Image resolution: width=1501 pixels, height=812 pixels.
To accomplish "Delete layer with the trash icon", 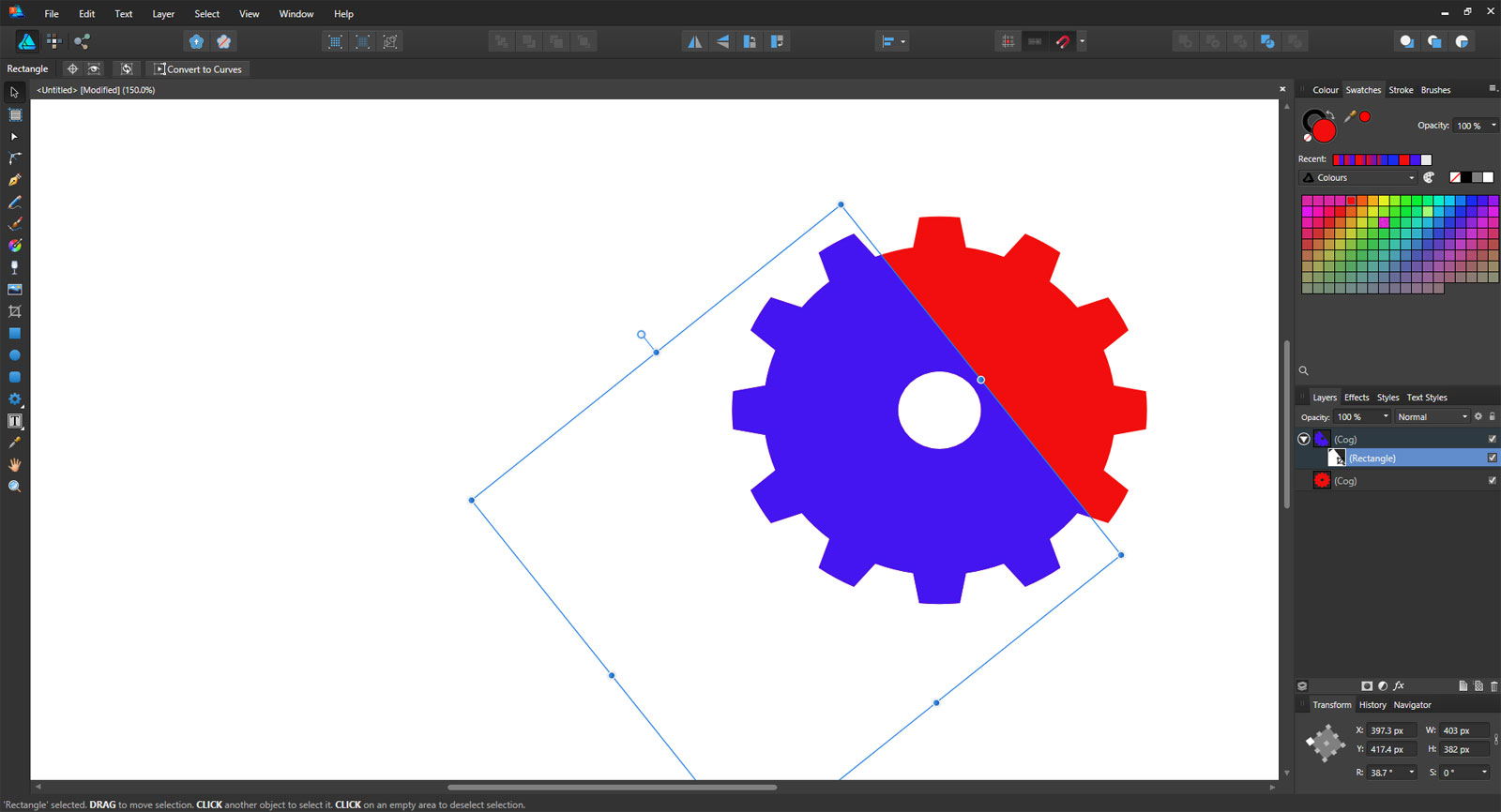I will (x=1494, y=685).
